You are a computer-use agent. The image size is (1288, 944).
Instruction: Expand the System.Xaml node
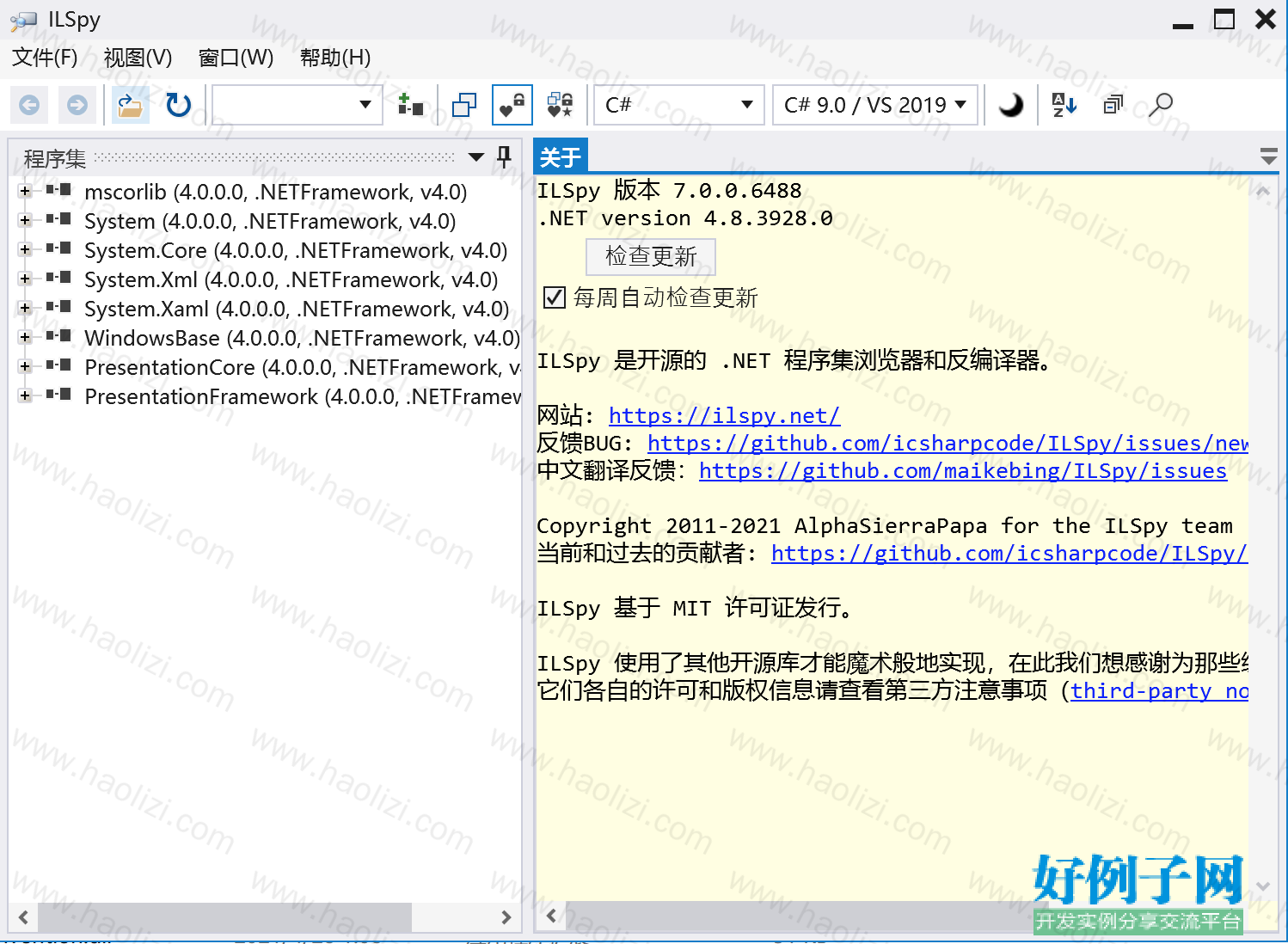25,308
